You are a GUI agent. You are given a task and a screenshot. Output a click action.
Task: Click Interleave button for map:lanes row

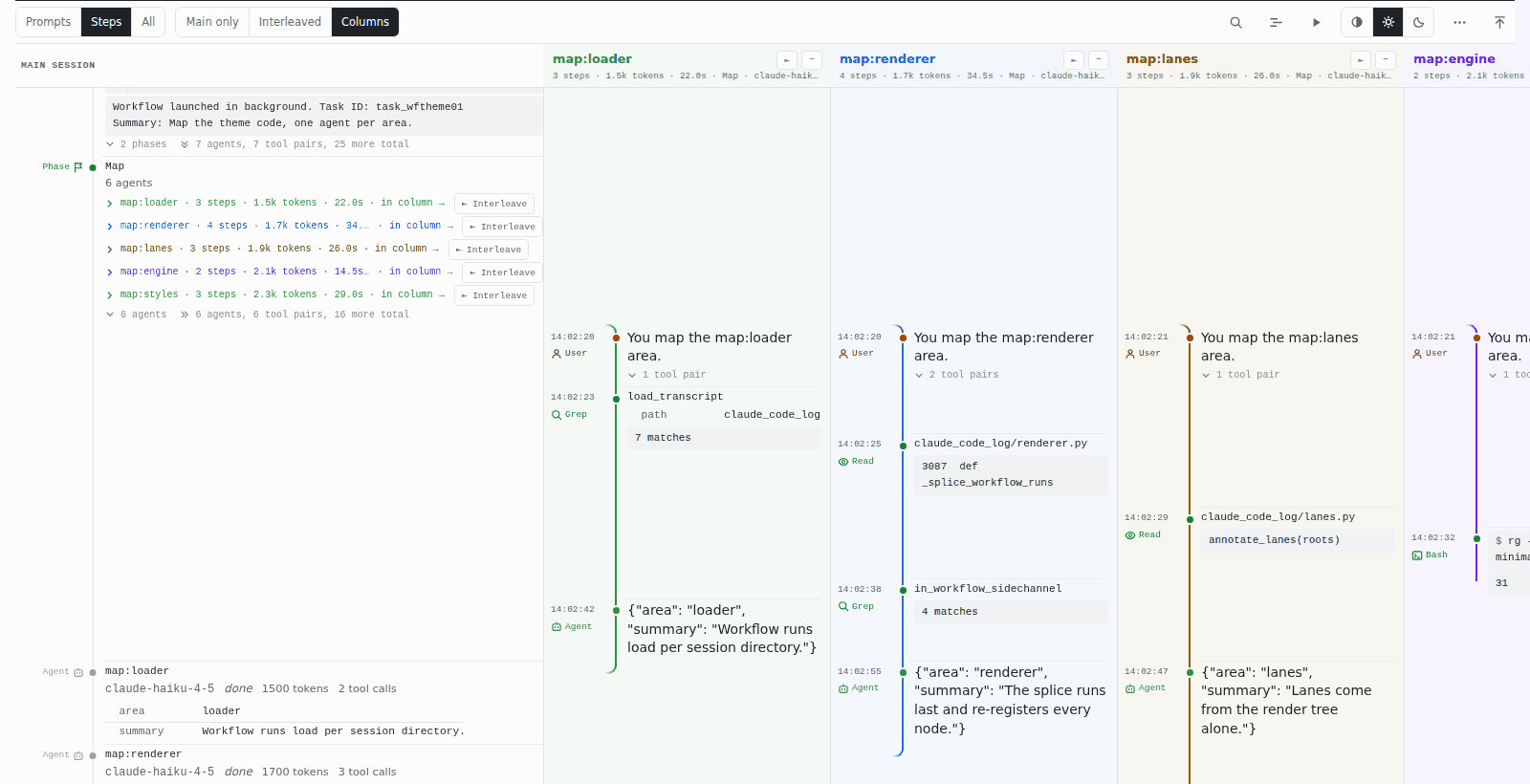[x=489, y=250]
